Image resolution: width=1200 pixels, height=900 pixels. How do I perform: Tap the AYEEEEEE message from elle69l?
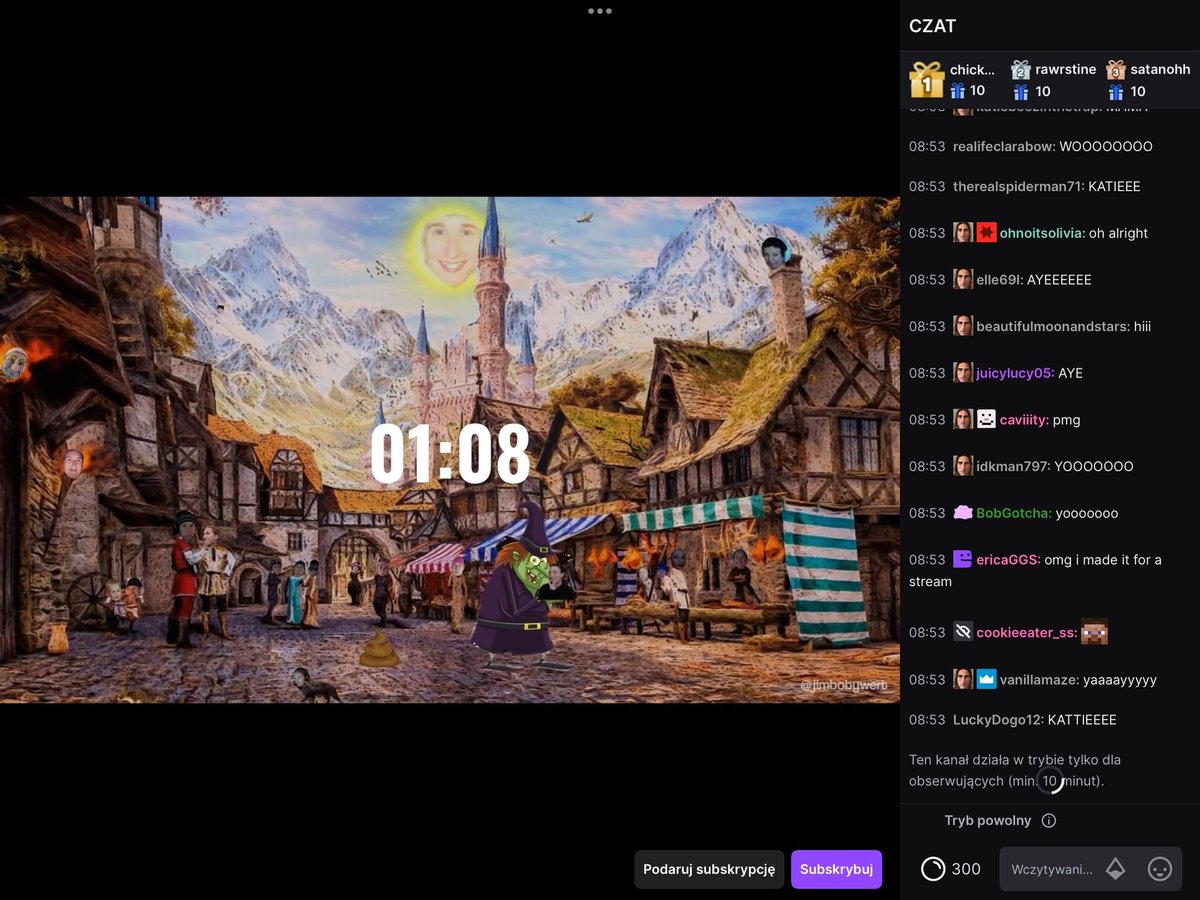(x=1059, y=280)
